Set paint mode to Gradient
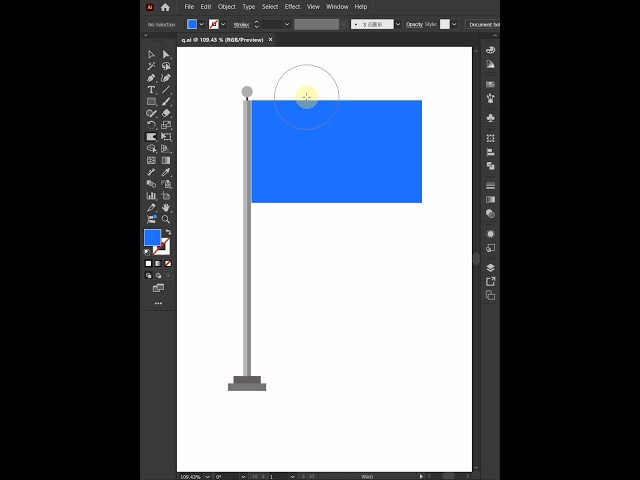 tap(158, 264)
